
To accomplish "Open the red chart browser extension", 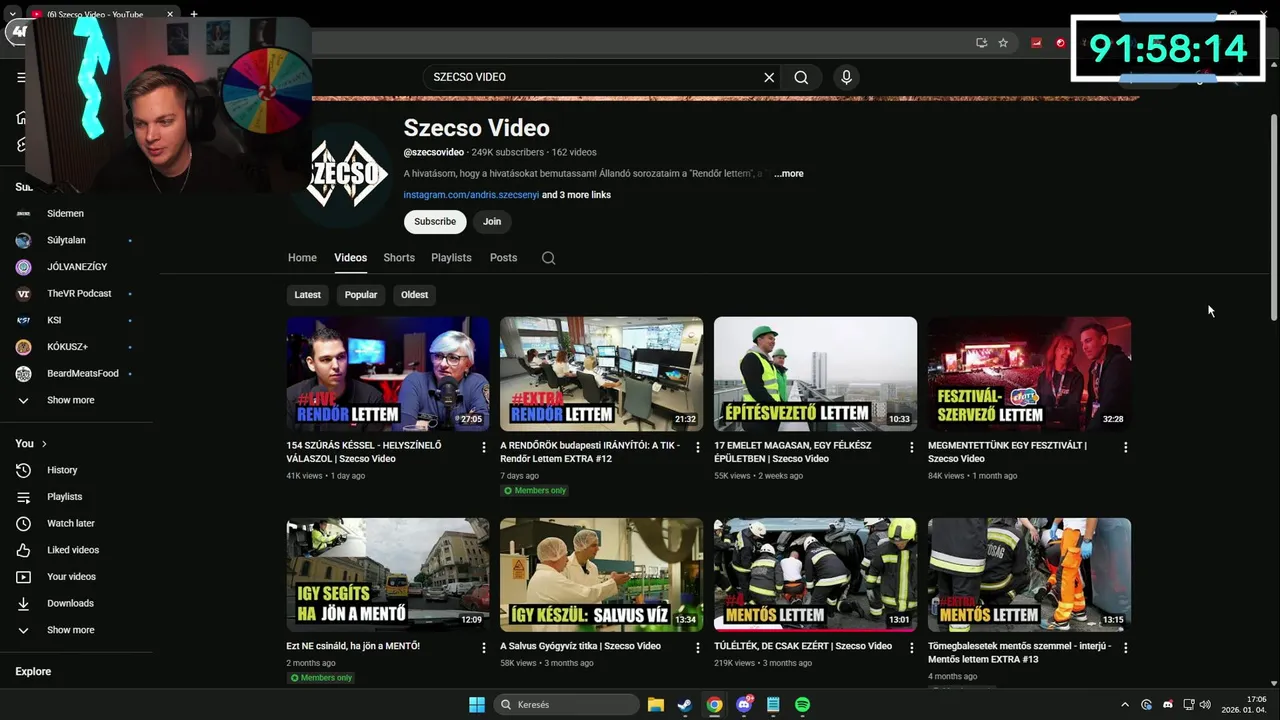I will click(1036, 43).
